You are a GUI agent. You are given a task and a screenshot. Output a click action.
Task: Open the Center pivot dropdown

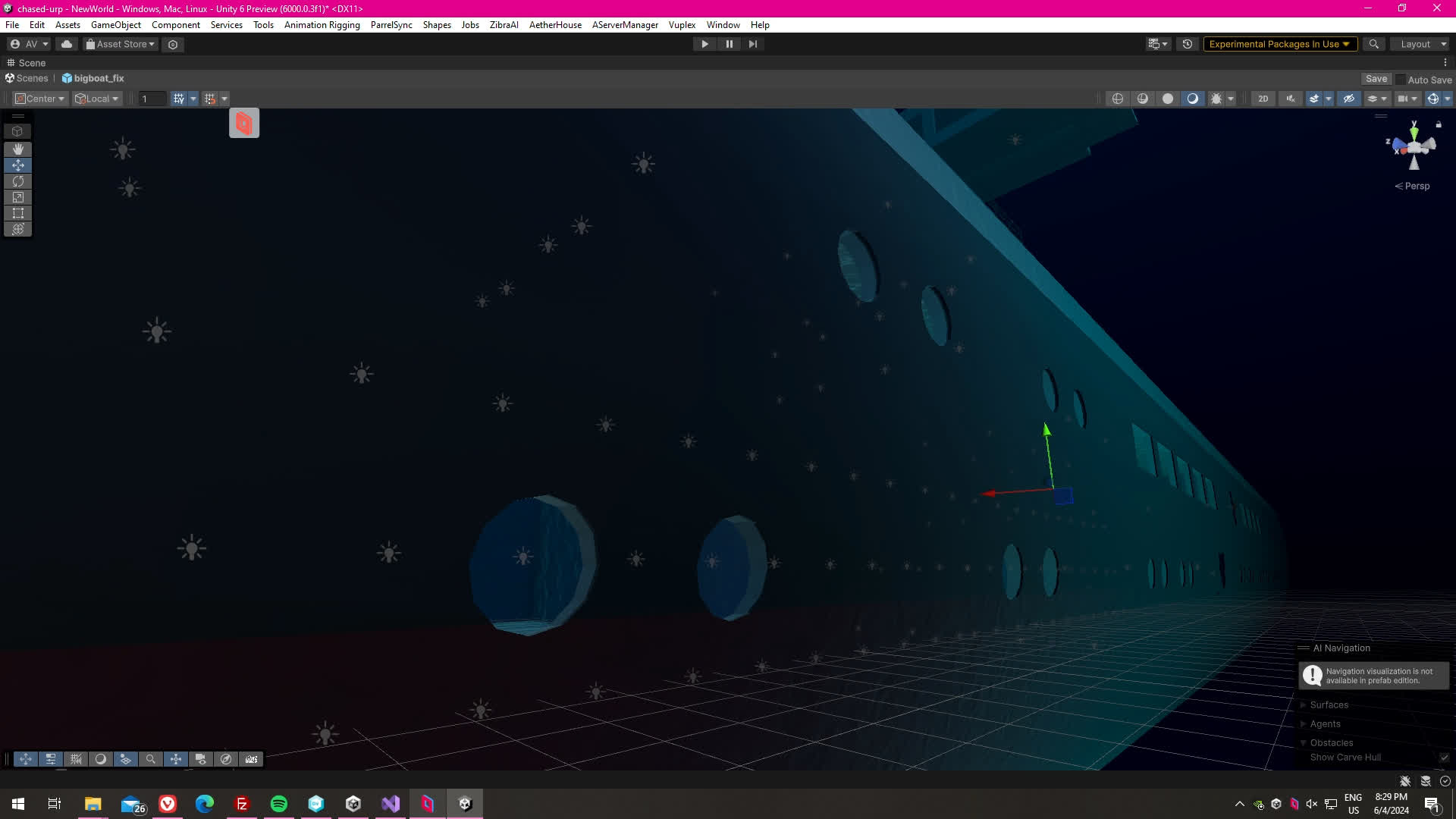point(40,99)
